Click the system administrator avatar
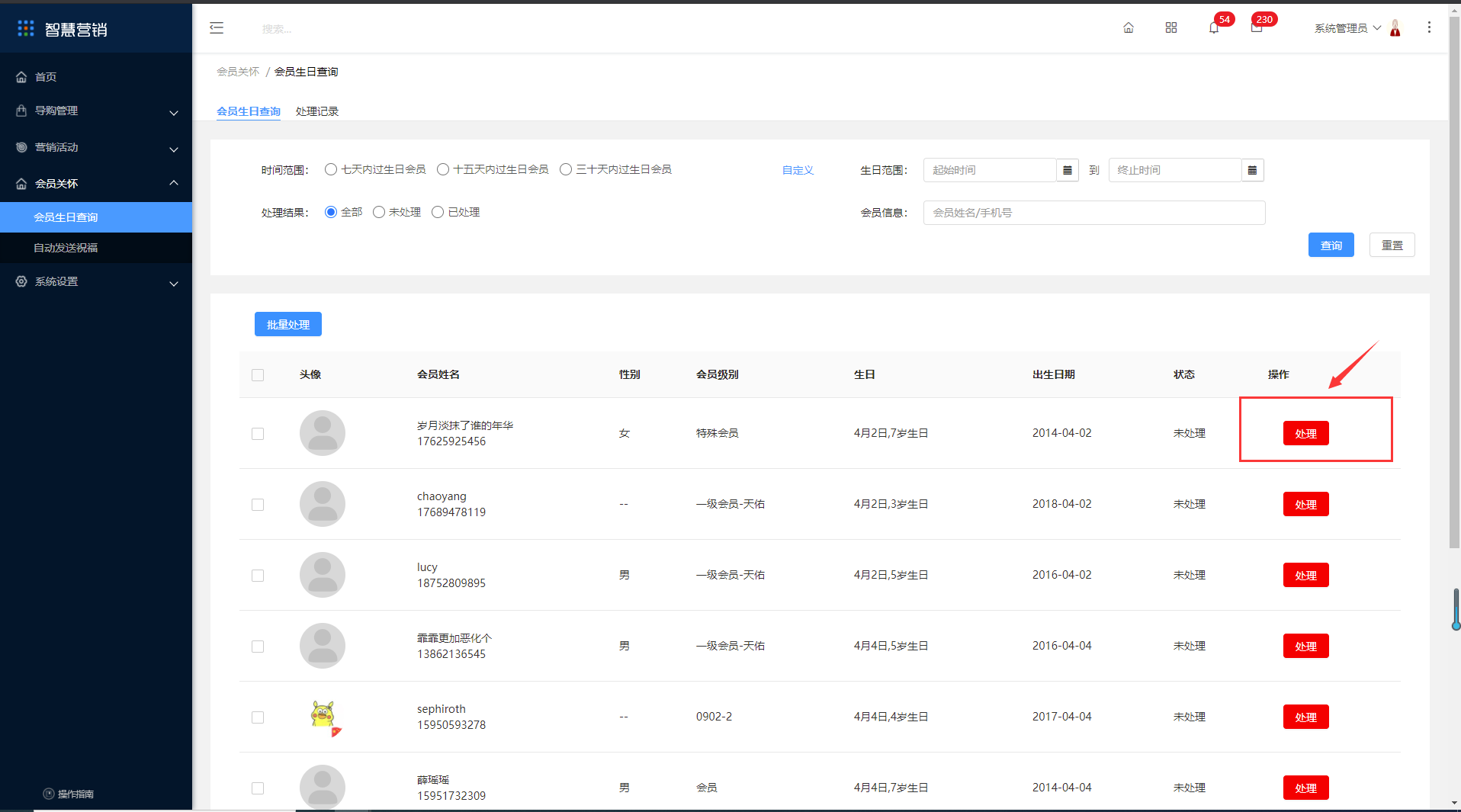The width and height of the screenshot is (1461, 812). (x=1395, y=28)
